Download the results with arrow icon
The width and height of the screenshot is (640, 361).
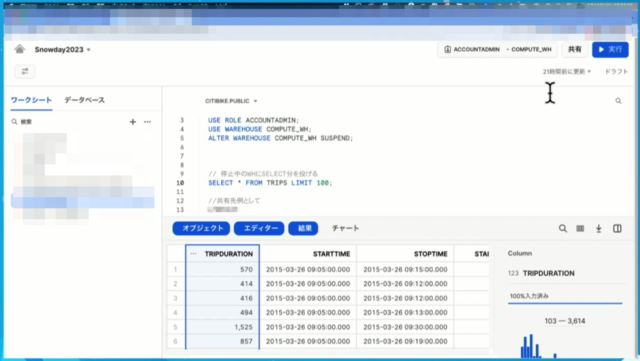coord(598,229)
